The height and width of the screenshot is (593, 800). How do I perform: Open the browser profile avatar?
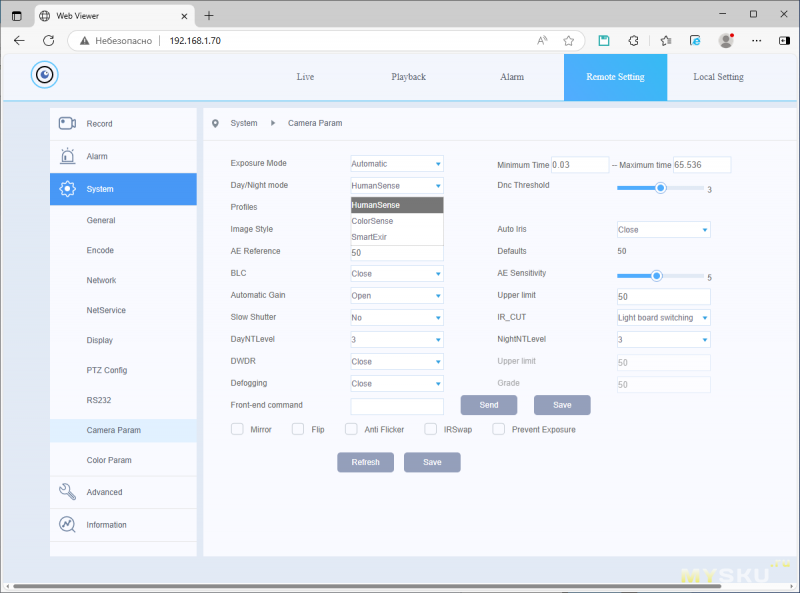pos(726,40)
